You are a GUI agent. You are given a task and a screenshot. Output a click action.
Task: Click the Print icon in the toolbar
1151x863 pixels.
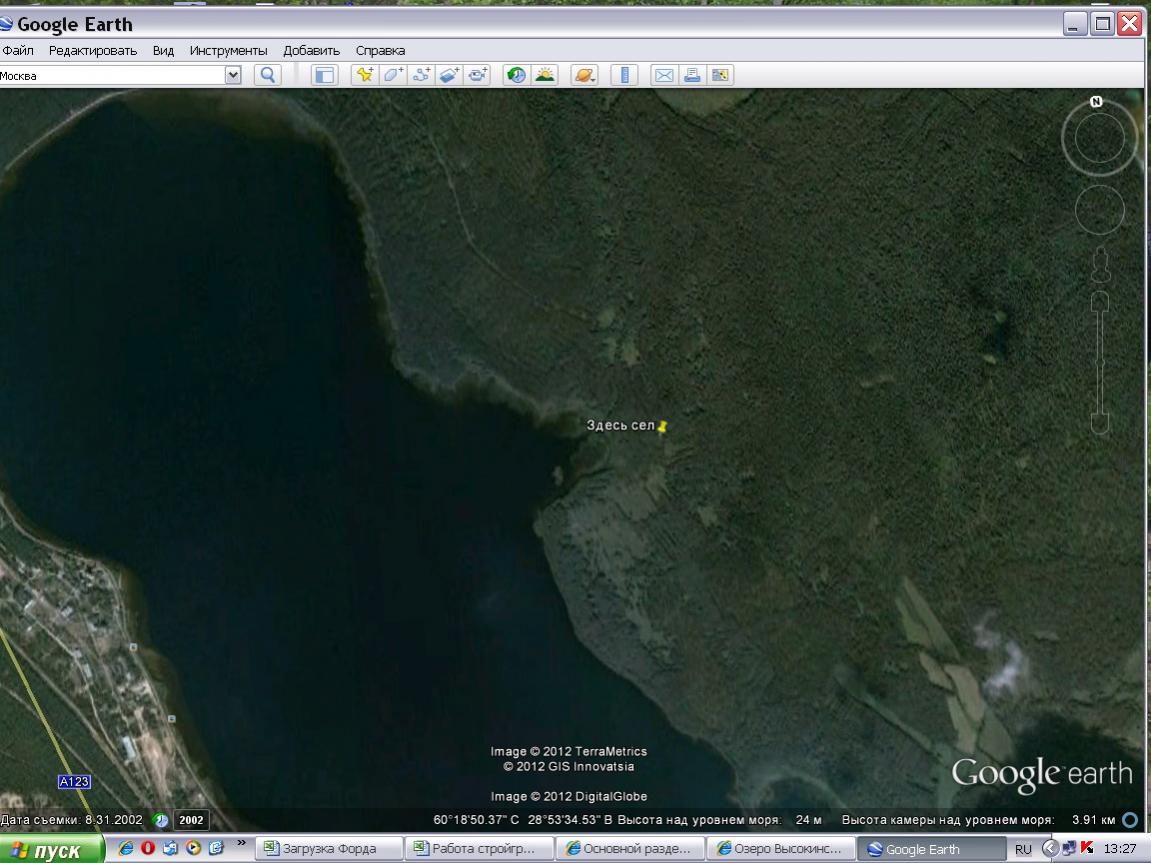point(692,75)
